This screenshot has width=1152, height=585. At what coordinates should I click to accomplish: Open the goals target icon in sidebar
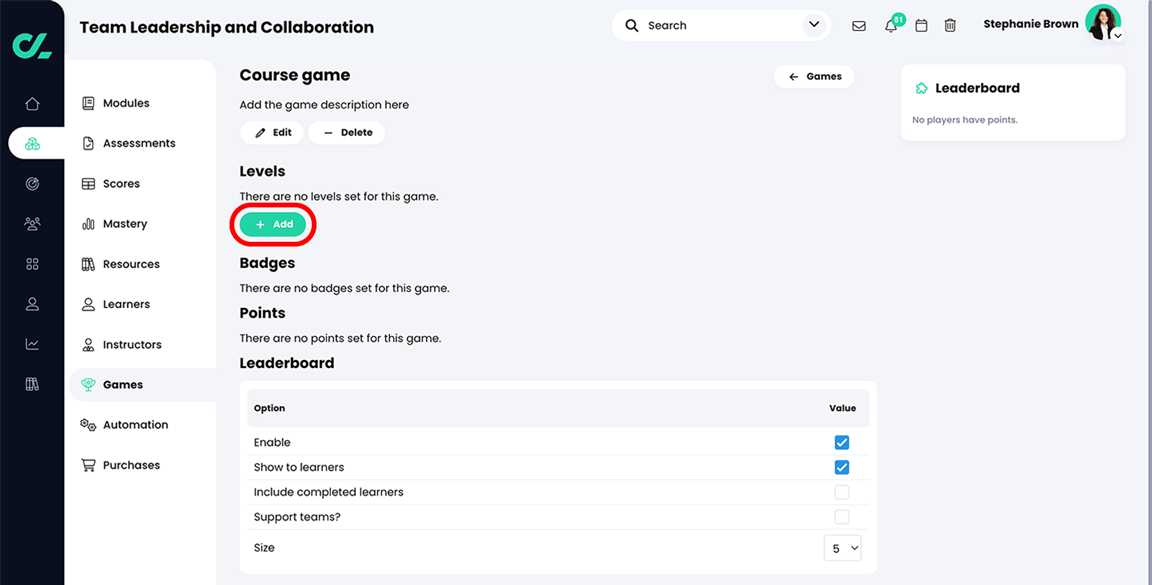click(32, 184)
